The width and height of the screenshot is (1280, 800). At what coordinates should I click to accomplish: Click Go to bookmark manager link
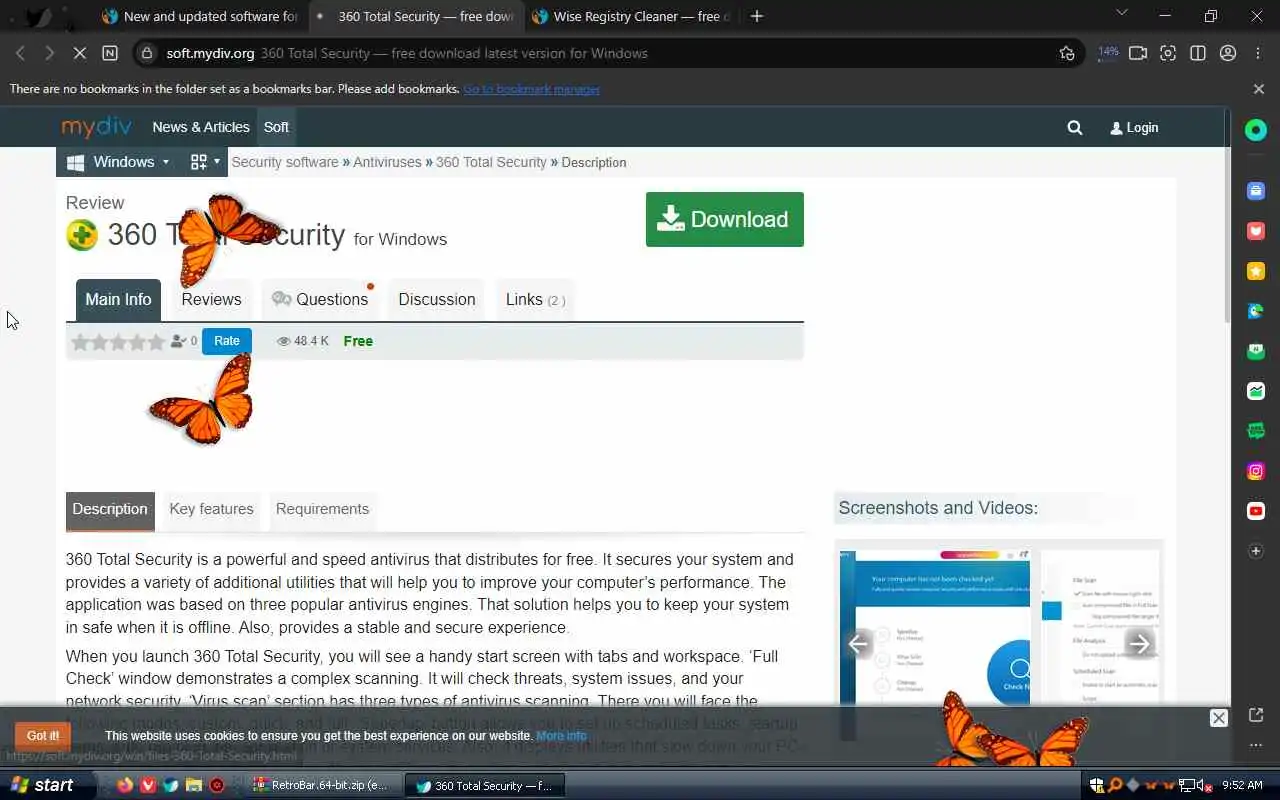pos(531,89)
